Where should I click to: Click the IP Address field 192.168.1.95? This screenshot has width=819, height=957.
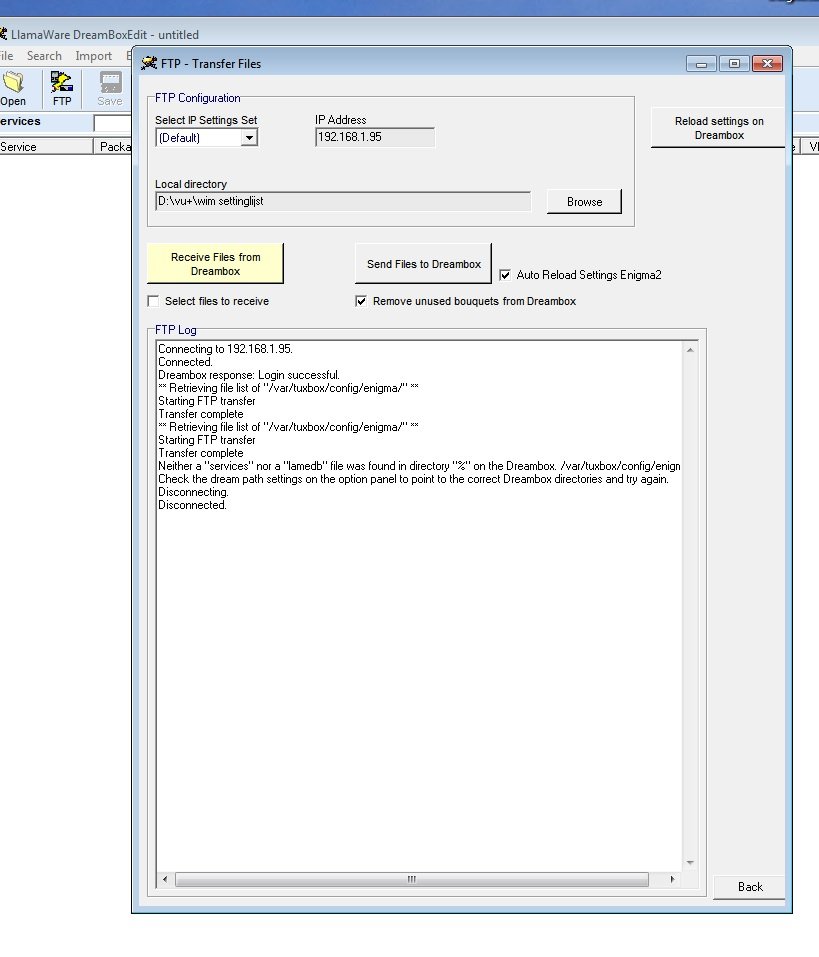[375, 137]
